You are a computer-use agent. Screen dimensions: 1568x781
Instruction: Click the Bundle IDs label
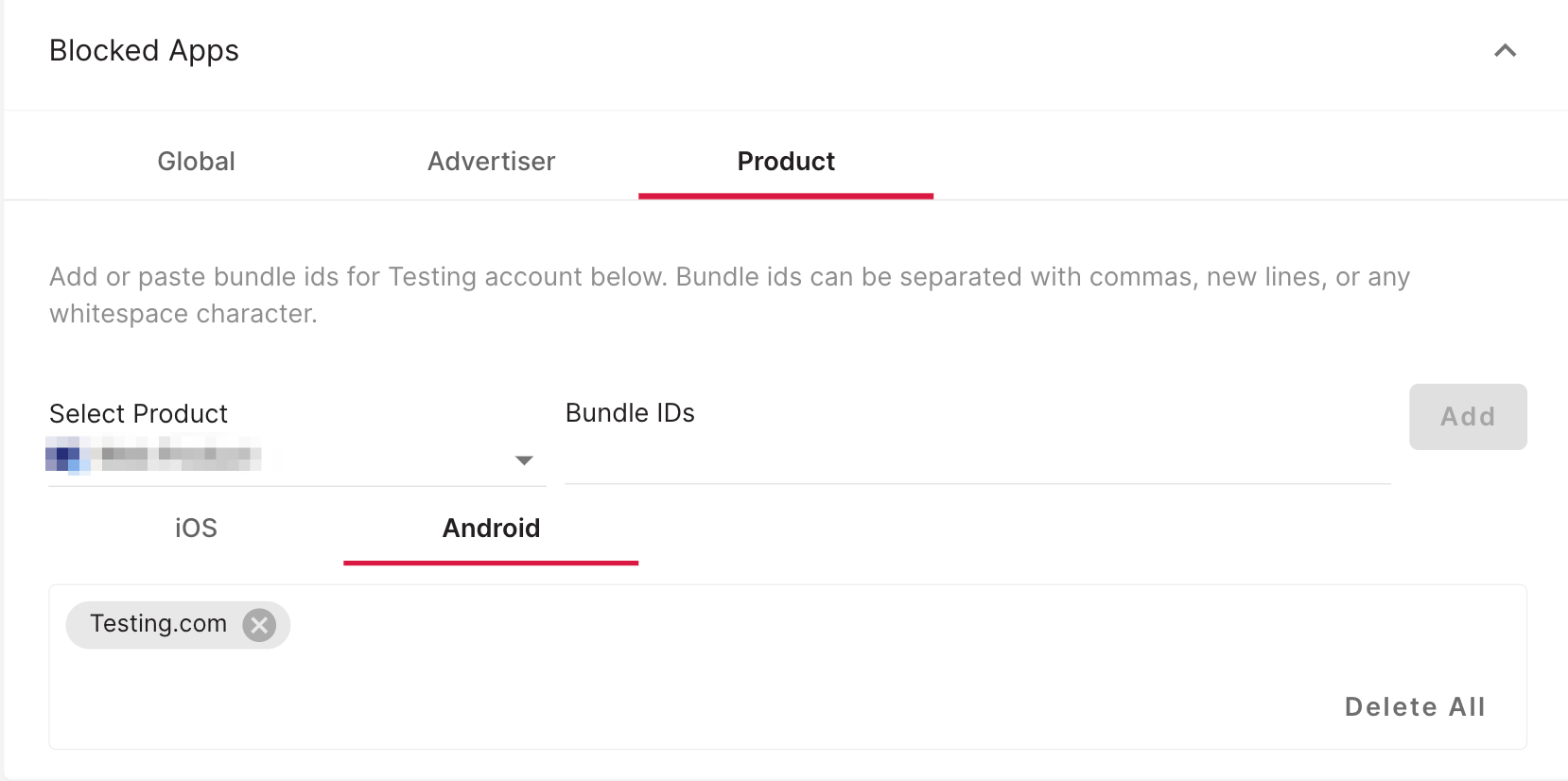tap(630, 413)
